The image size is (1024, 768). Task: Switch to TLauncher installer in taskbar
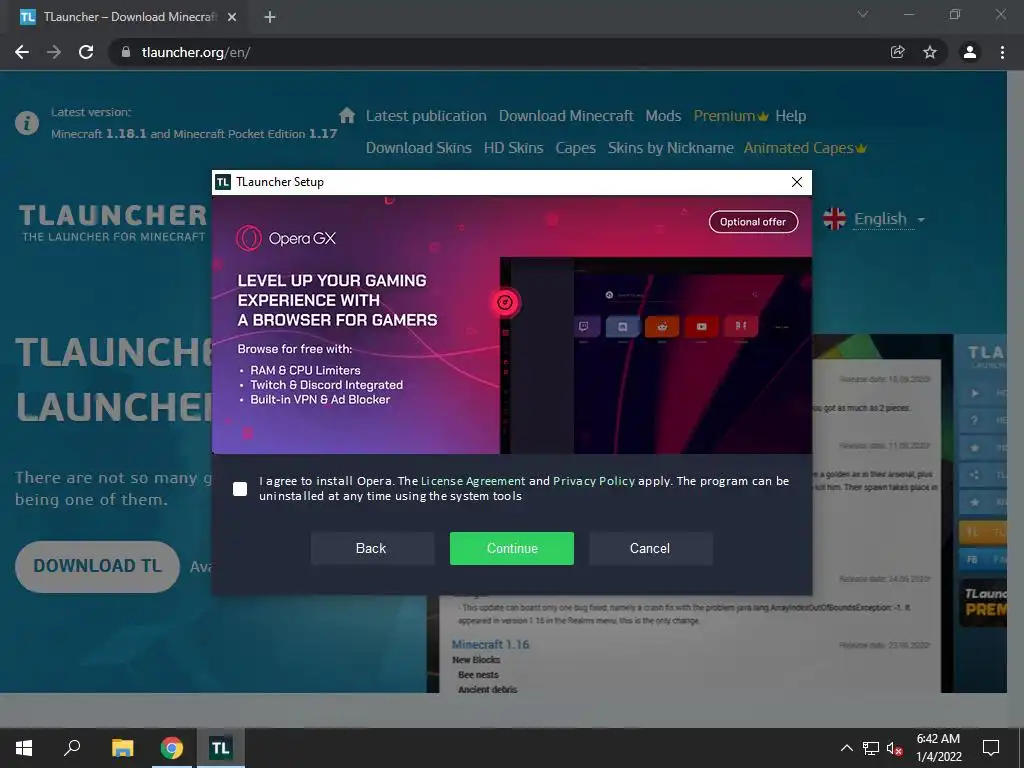point(220,748)
